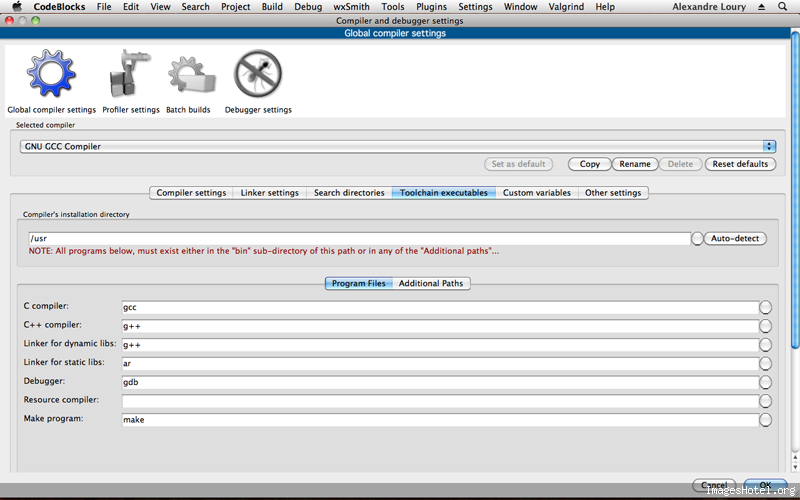Viewport: 800px width, 500px height.
Task: Click the C++ compiler field
Action: tap(440, 326)
